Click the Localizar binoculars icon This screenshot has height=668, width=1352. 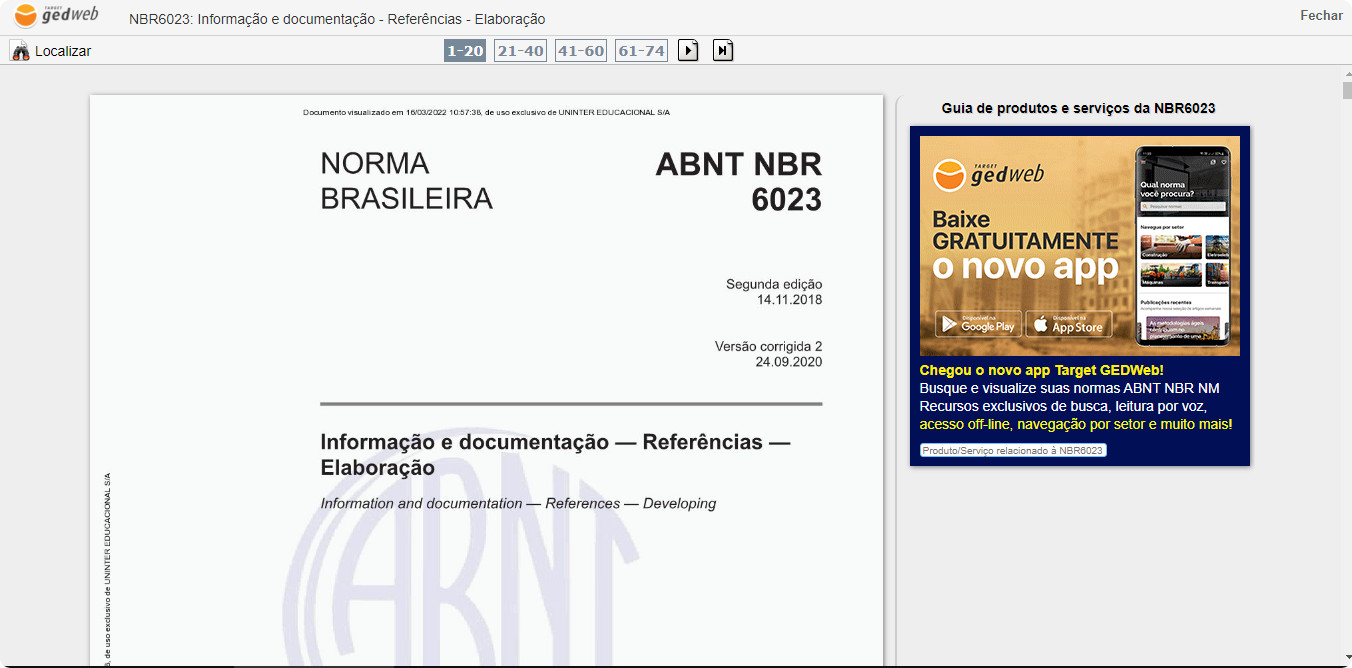[x=20, y=51]
